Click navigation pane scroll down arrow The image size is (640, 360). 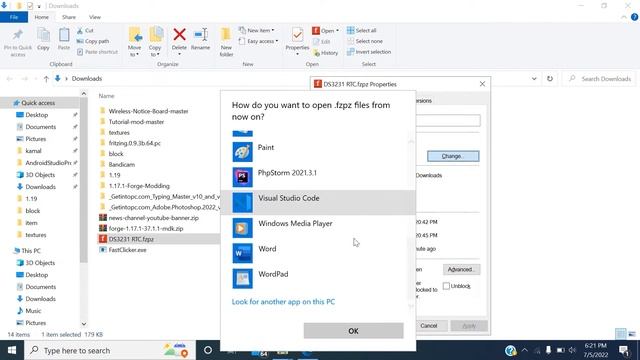point(84,324)
